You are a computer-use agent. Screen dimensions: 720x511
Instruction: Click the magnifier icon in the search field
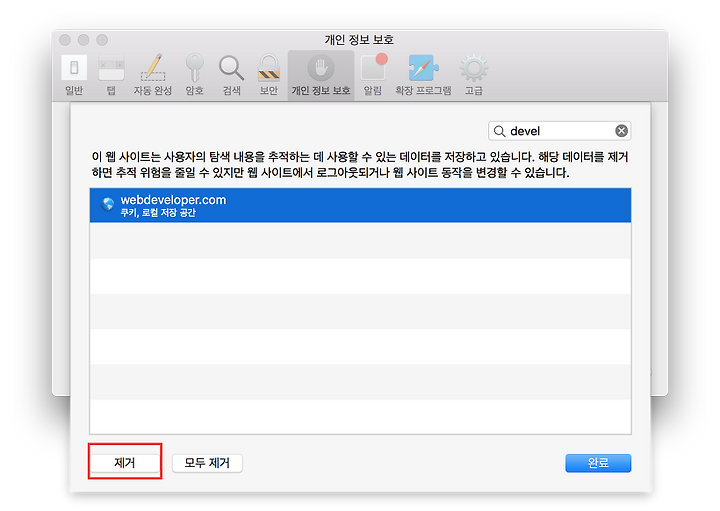(x=499, y=131)
